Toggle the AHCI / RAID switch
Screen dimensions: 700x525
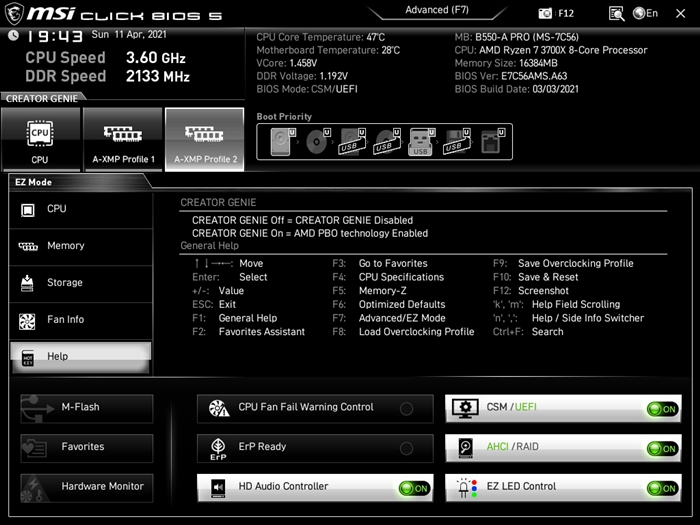[x=663, y=449]
